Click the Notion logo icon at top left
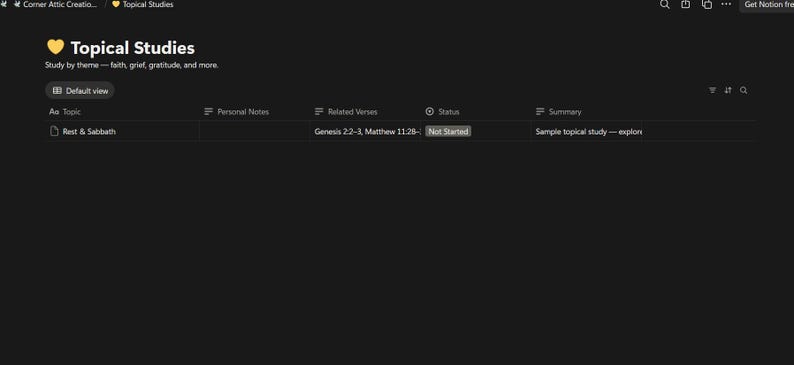 tap(4, 4)
